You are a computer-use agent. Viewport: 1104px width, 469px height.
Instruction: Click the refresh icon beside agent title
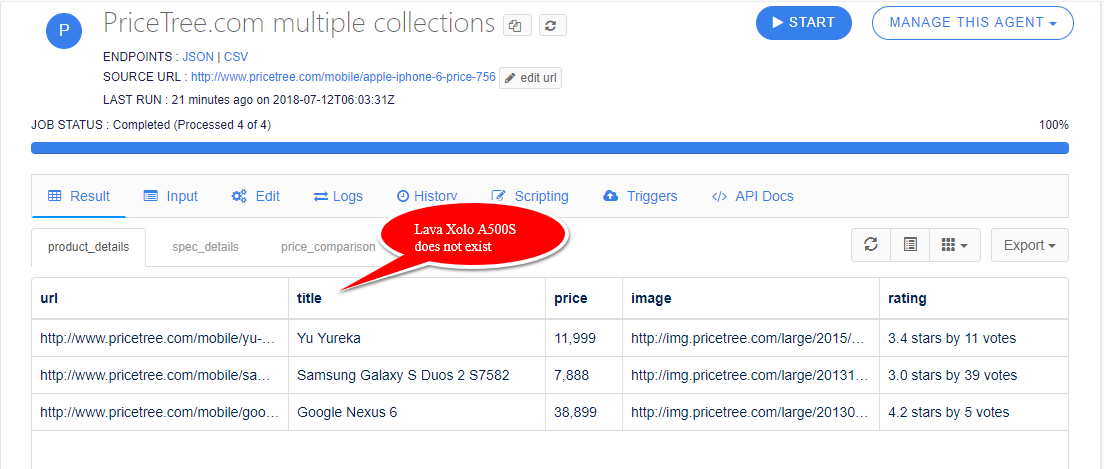(x=553, y=26)
